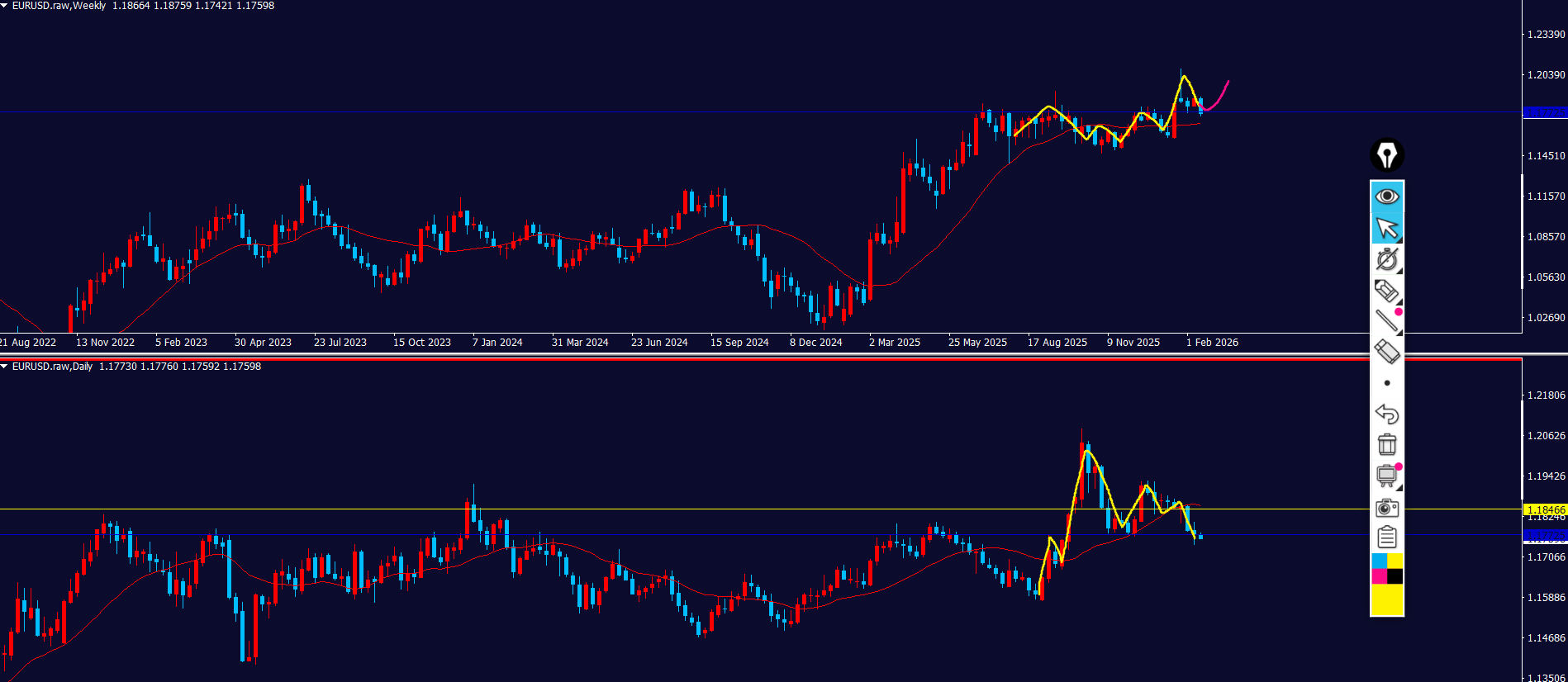Select the pencil drawing tool

1387,291
